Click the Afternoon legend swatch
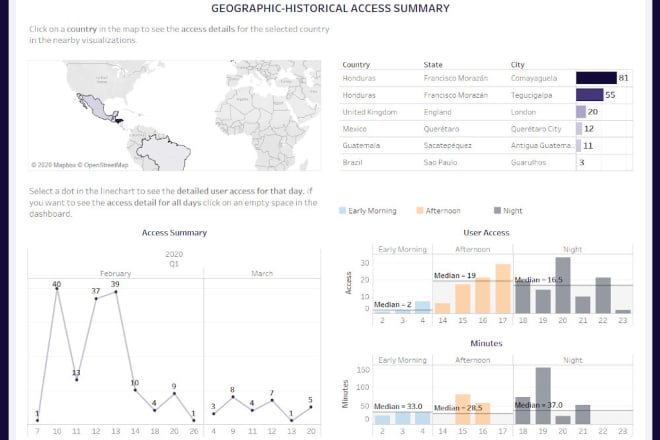Screen dimensions: 660x440 [420, 211]
